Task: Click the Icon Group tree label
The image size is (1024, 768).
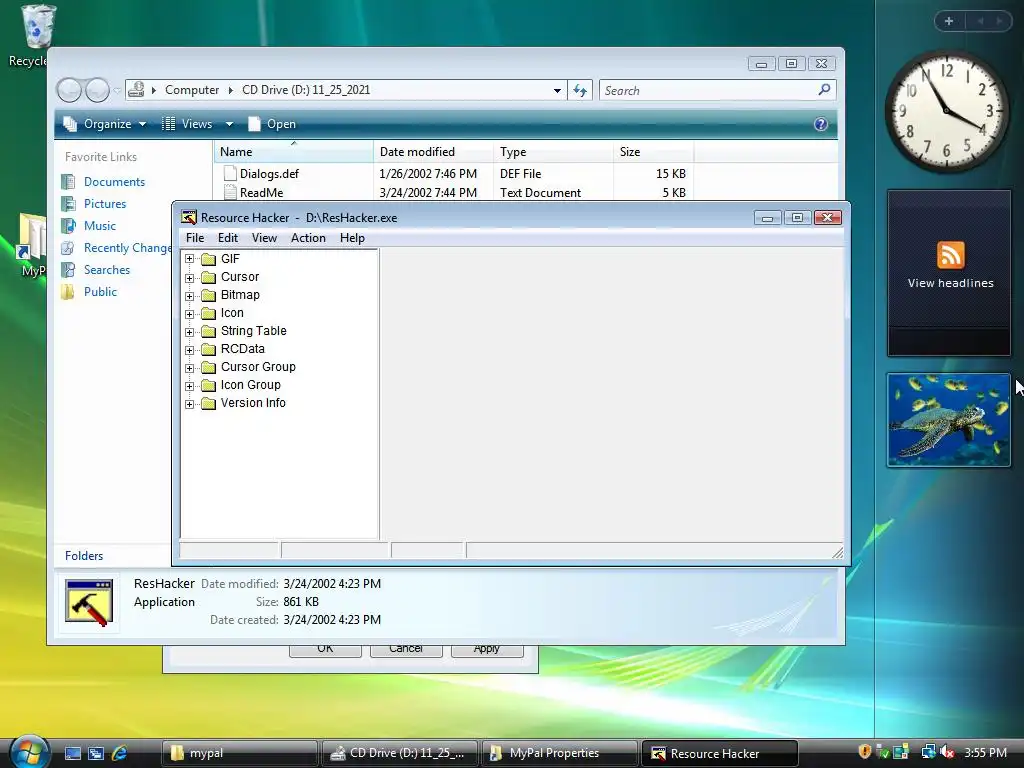Action: [250, 385]
